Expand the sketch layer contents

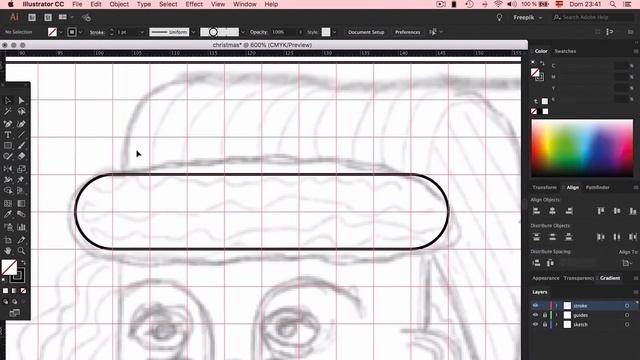(x=556, y=324)
